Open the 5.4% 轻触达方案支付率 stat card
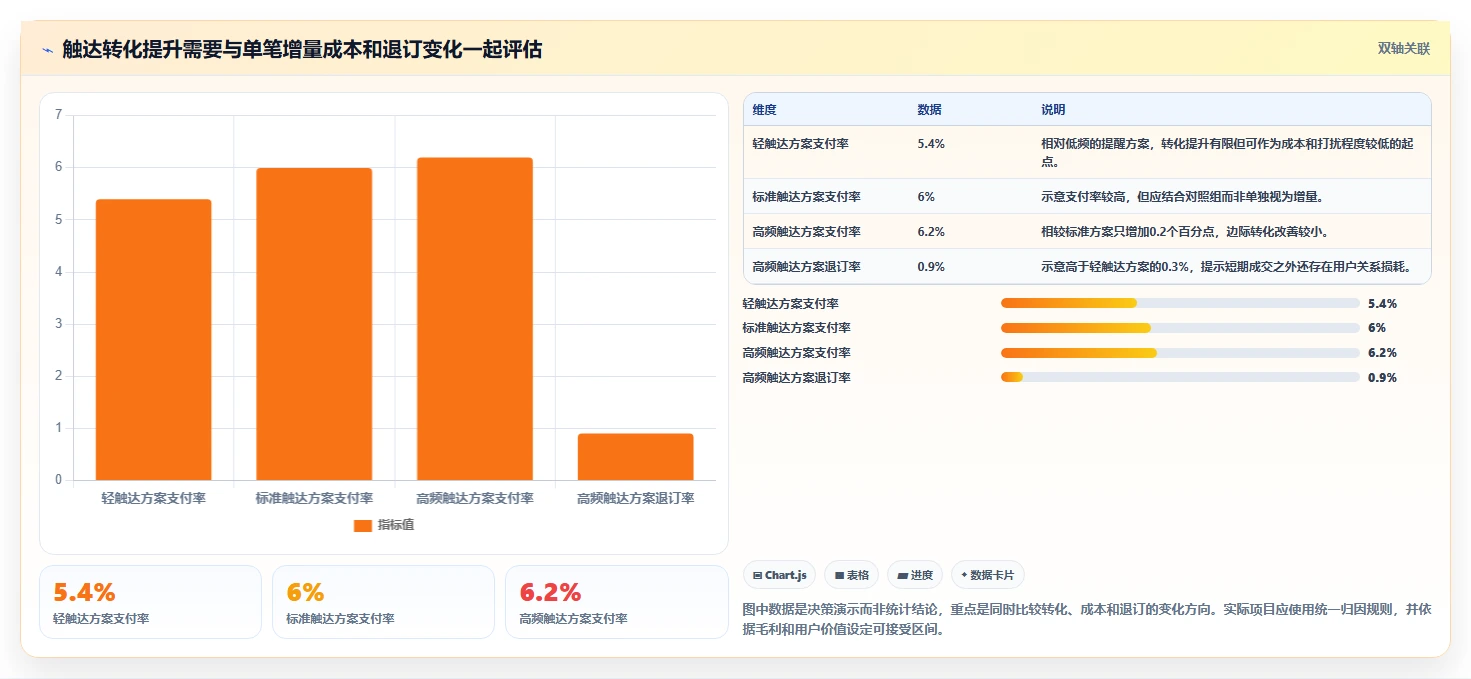The width and height of the screenshot is (1471, 679). tap(150, 602)
